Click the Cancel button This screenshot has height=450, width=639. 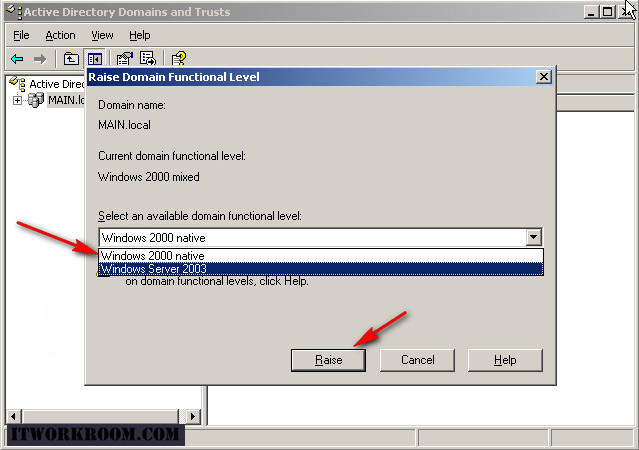[417, 360]
